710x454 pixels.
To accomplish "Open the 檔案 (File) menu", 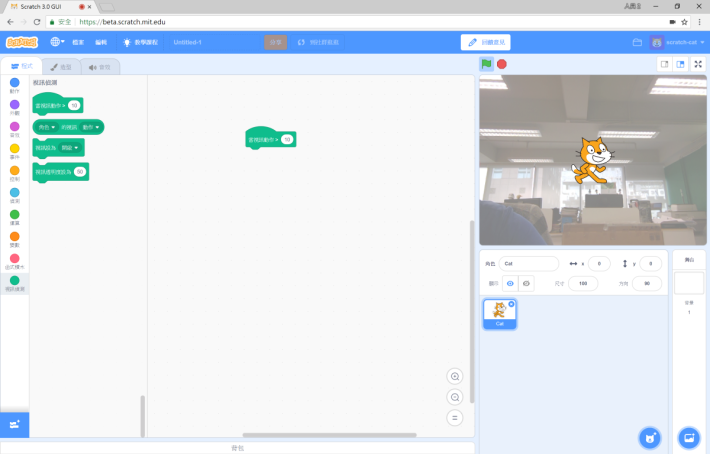I will click(78, 42).
